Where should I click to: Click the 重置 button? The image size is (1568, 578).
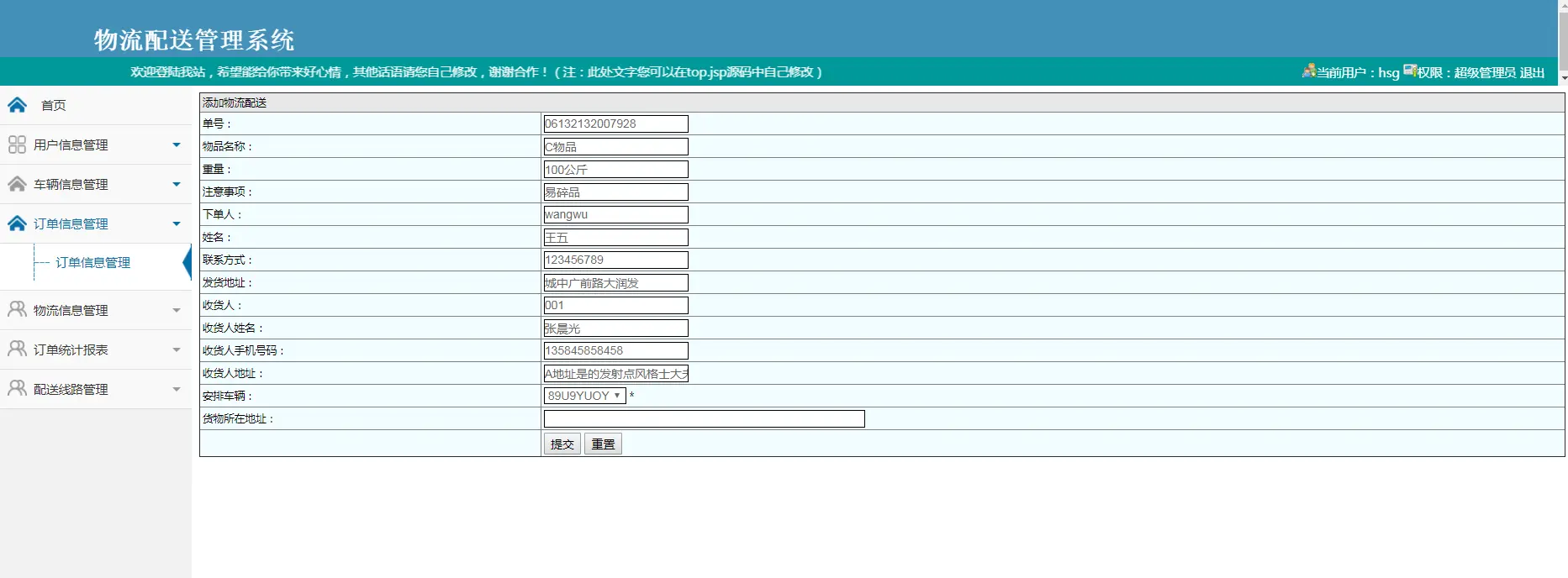click(x=603, y=444)
